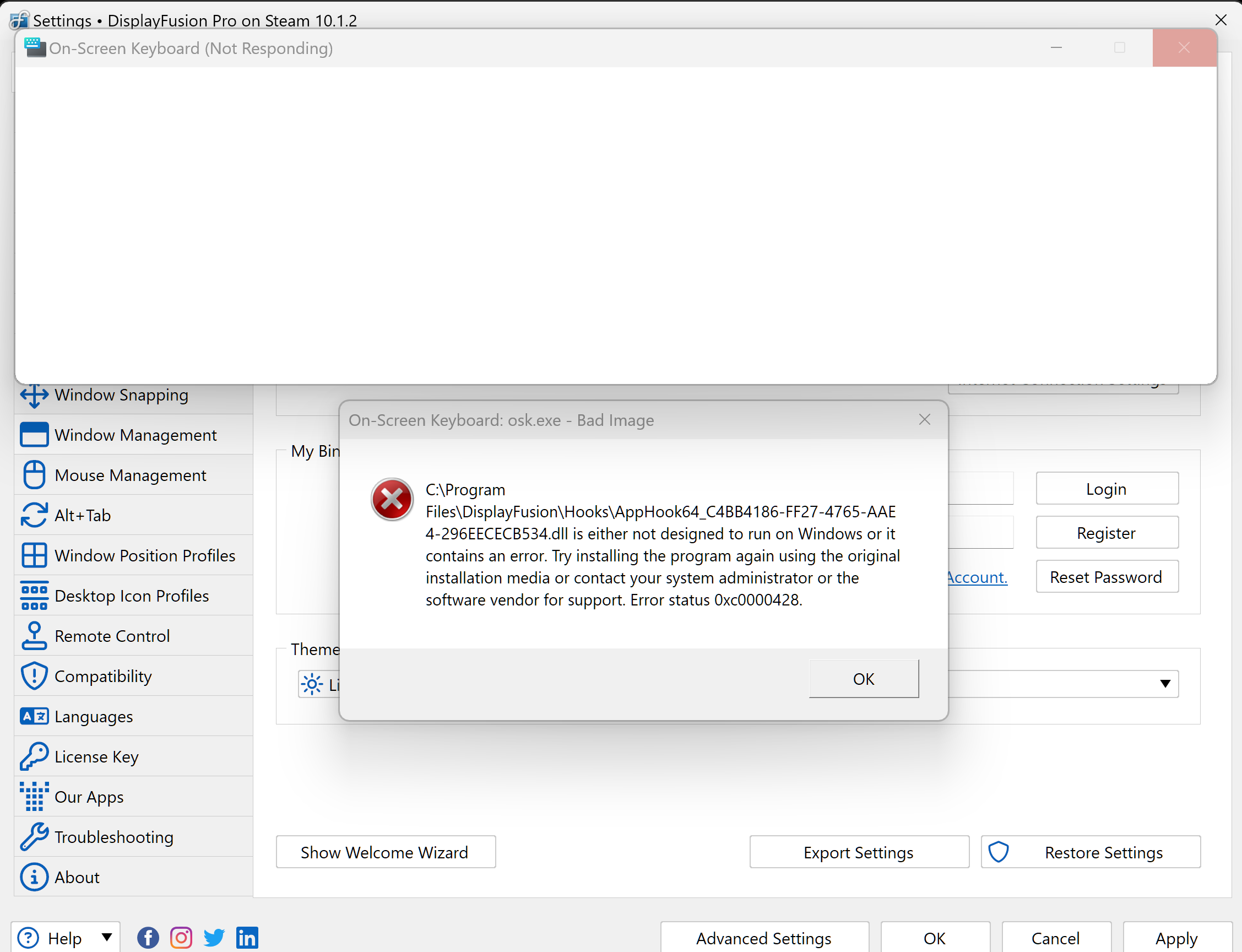Click the Compatibility shield icon

point(34,676)
